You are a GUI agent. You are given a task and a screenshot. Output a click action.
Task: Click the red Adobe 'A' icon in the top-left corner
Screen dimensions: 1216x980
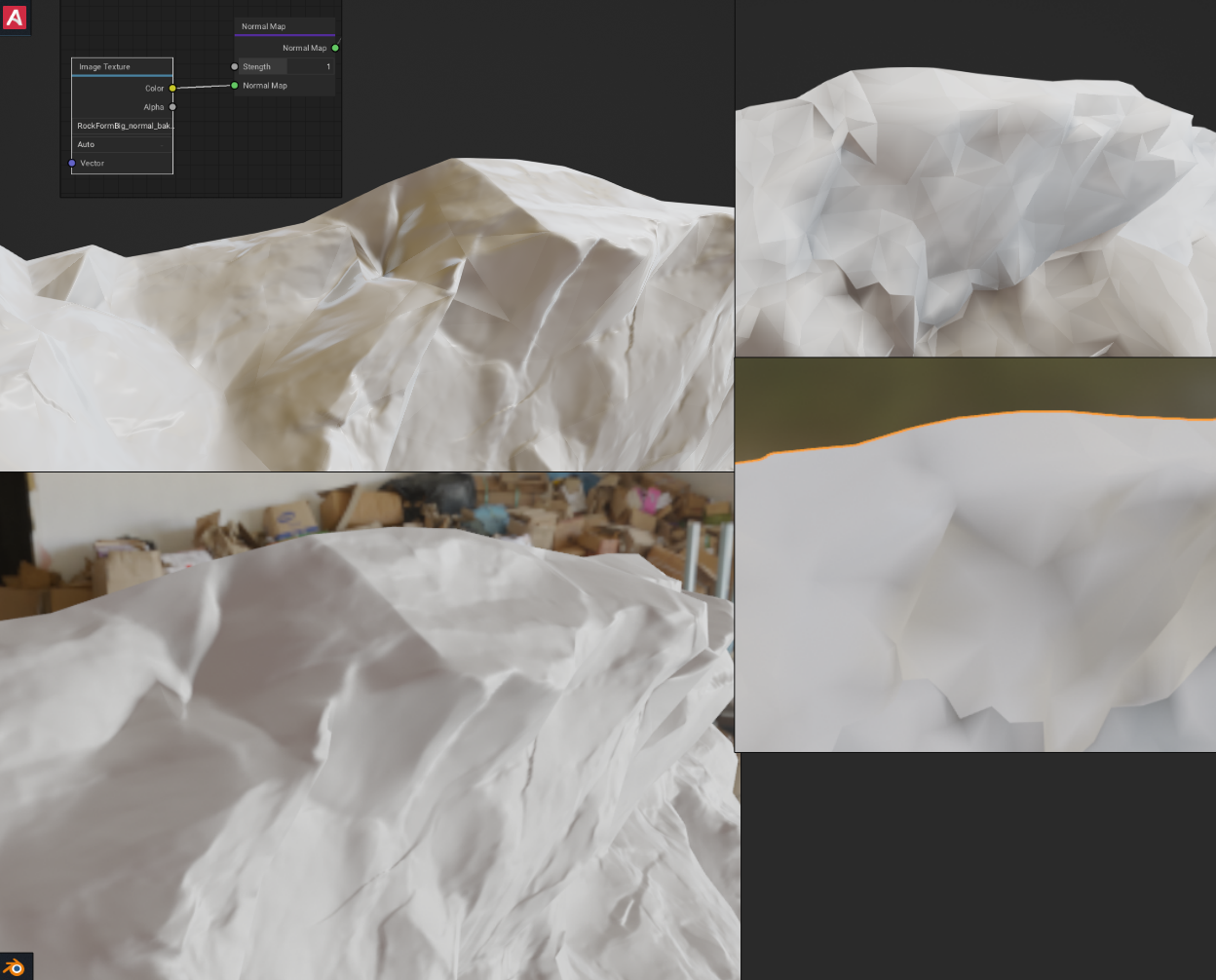(x=14, y=17)
